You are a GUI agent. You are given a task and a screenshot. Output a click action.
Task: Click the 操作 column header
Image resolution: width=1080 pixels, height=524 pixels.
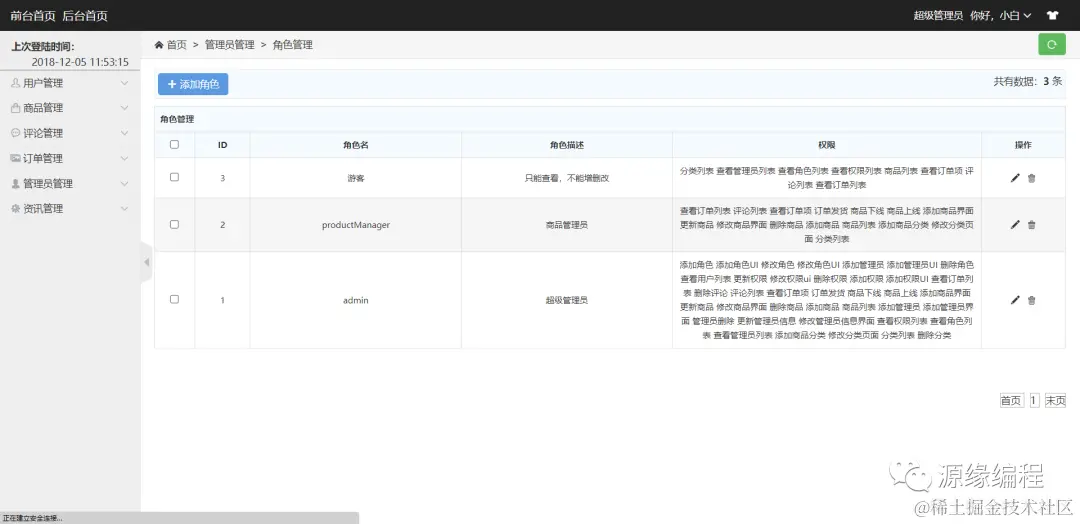1023,145
